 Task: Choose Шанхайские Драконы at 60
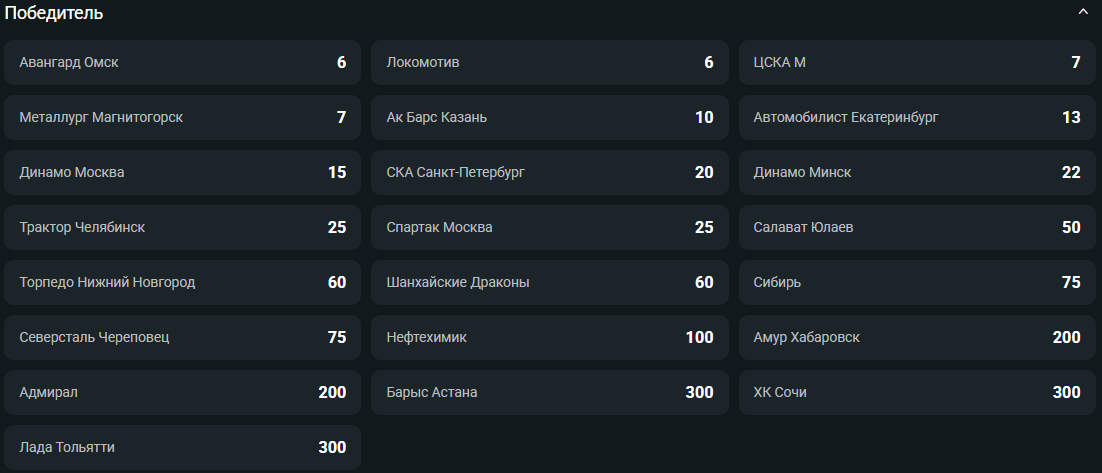(550, 283)
